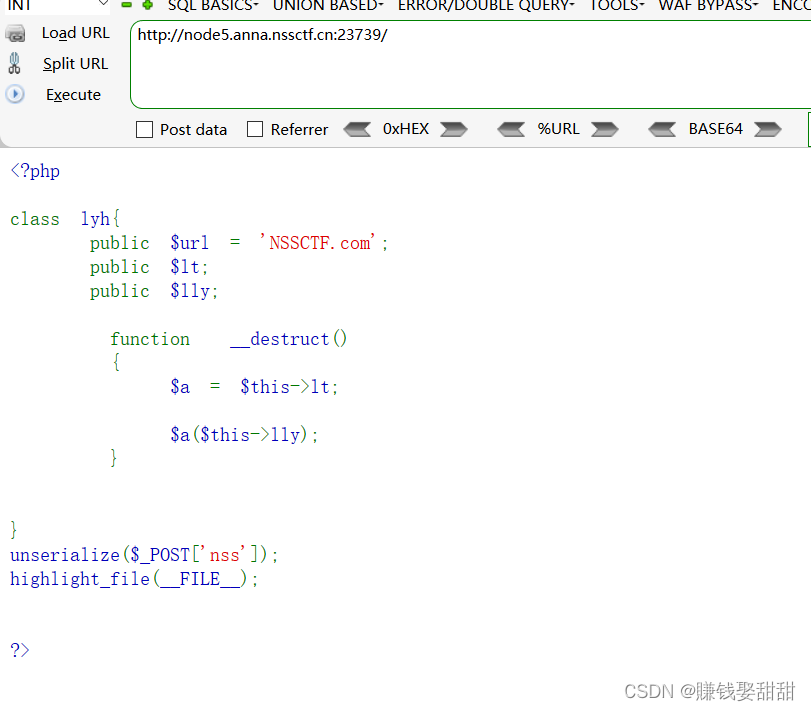Click the Load URL label

pos(76,33)
